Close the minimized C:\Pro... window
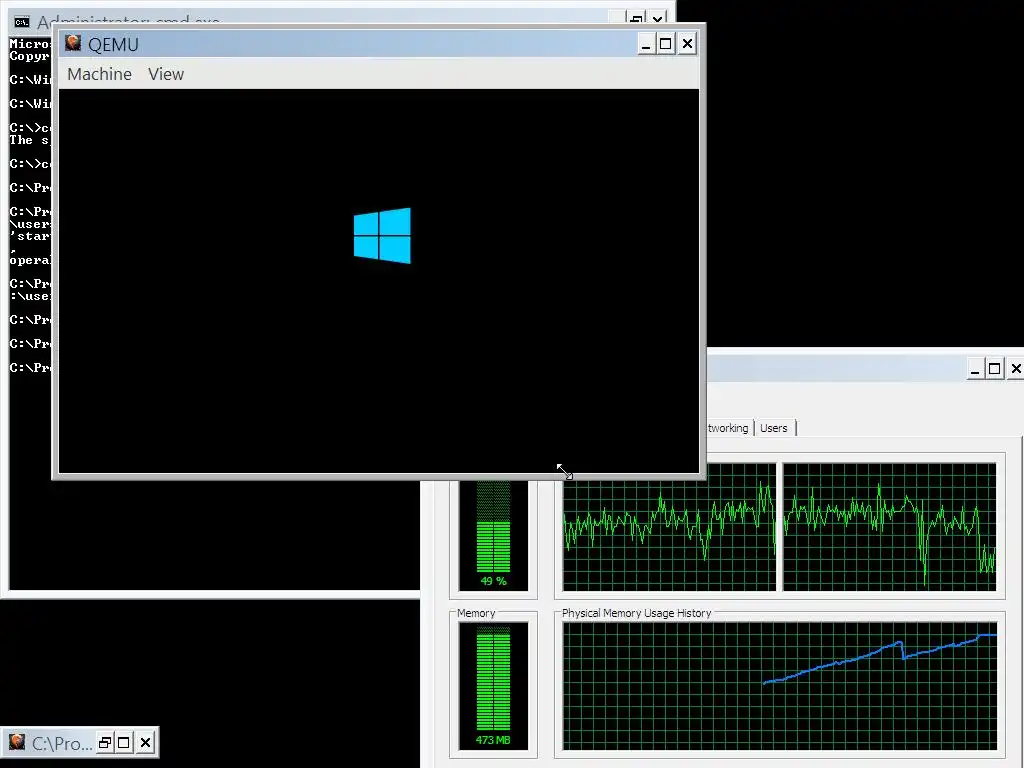The height and width of the screenshot is (768, 1024). 146,743
